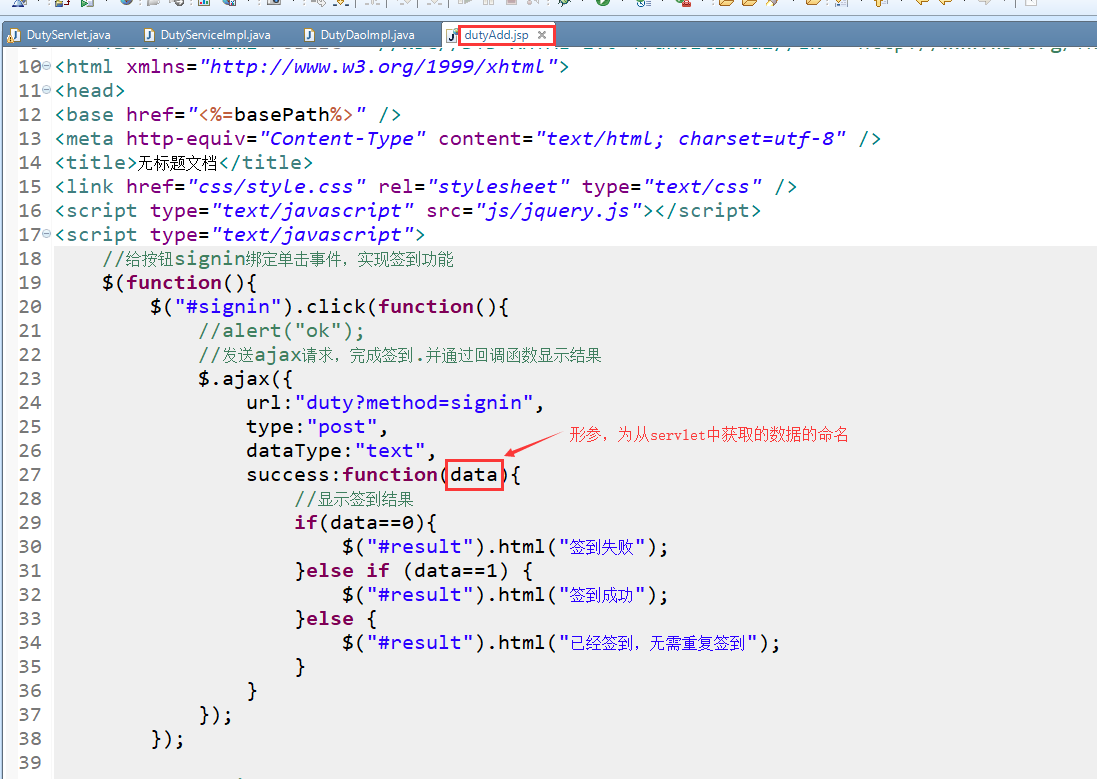Collapse the head element fold at line 11

47,90
